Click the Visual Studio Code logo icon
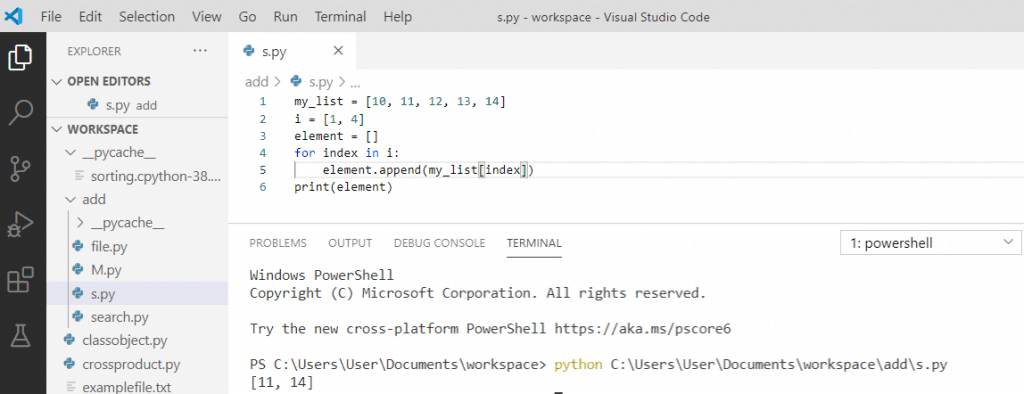The width and height of the screenshot is (1024, 394). pyautogui.click(x=13, y=16)
